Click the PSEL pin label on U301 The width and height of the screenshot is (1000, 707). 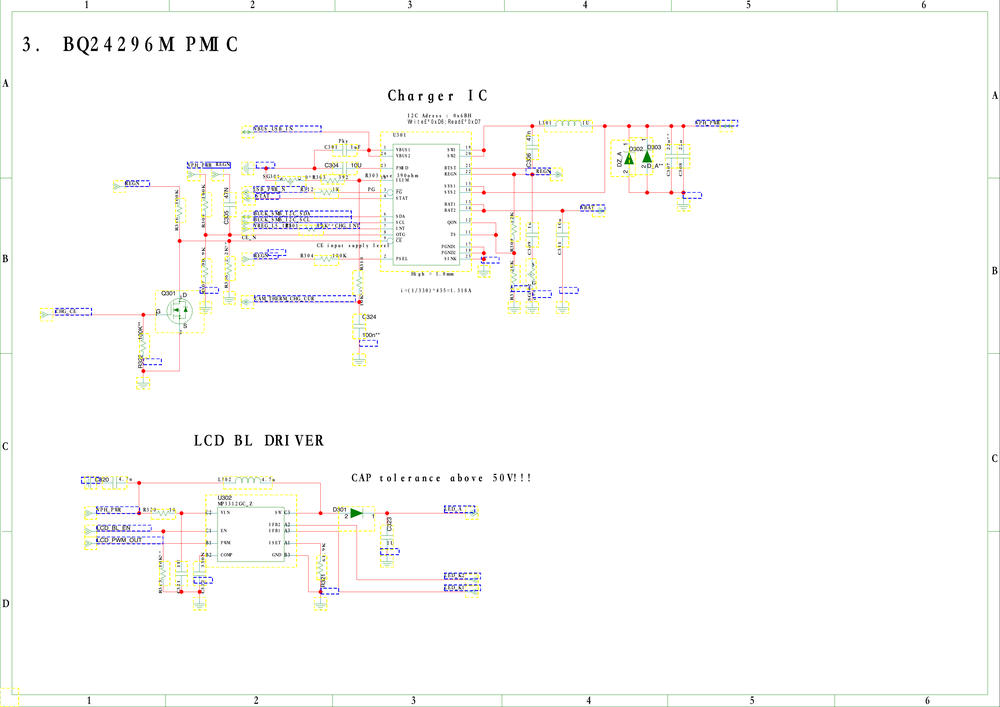pos(402,259)
